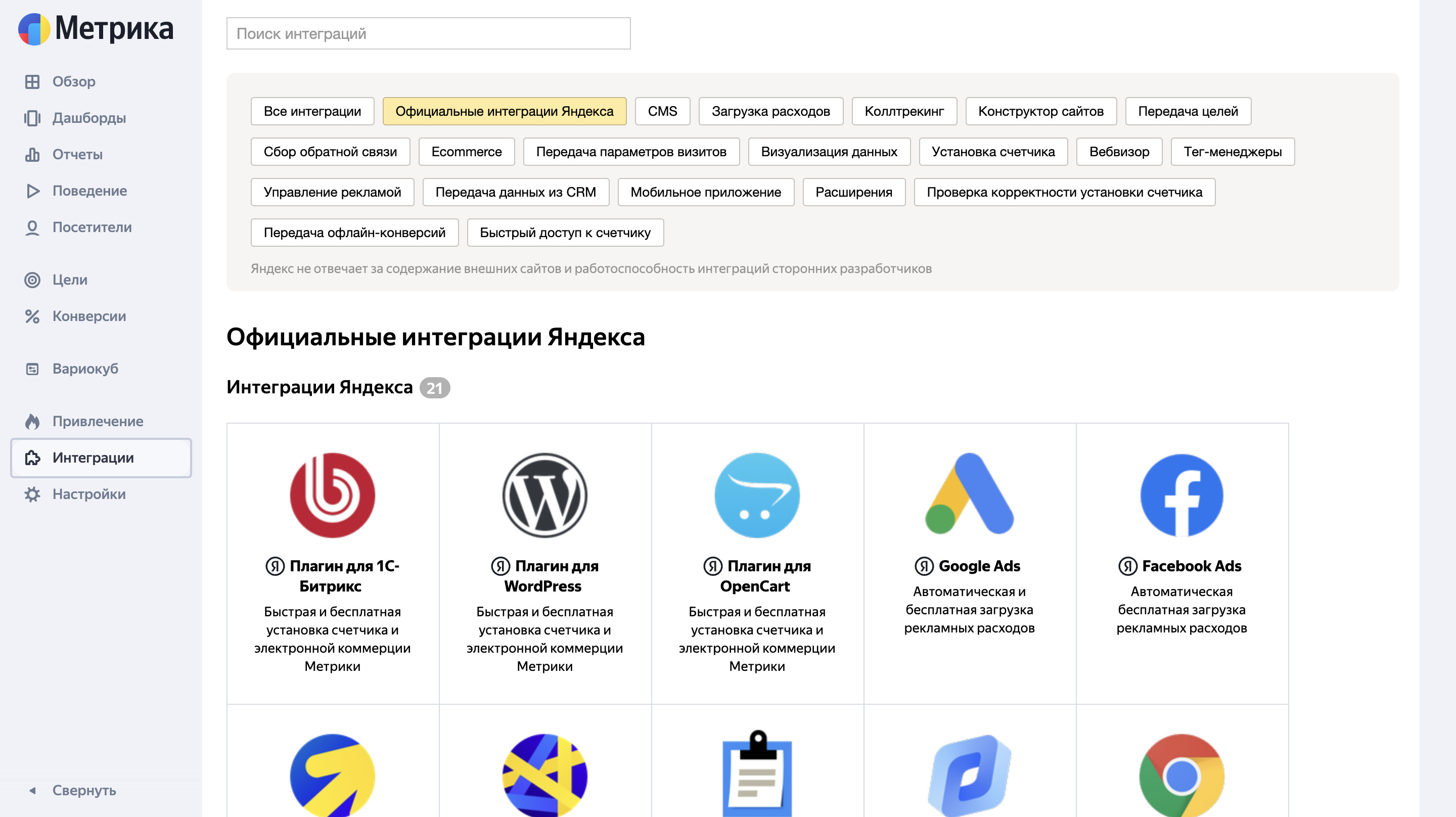The height and width of the screenshot is (817, 1456).
Task: Click the clipboard logo in second row
Action: click(x=757, y=774)
